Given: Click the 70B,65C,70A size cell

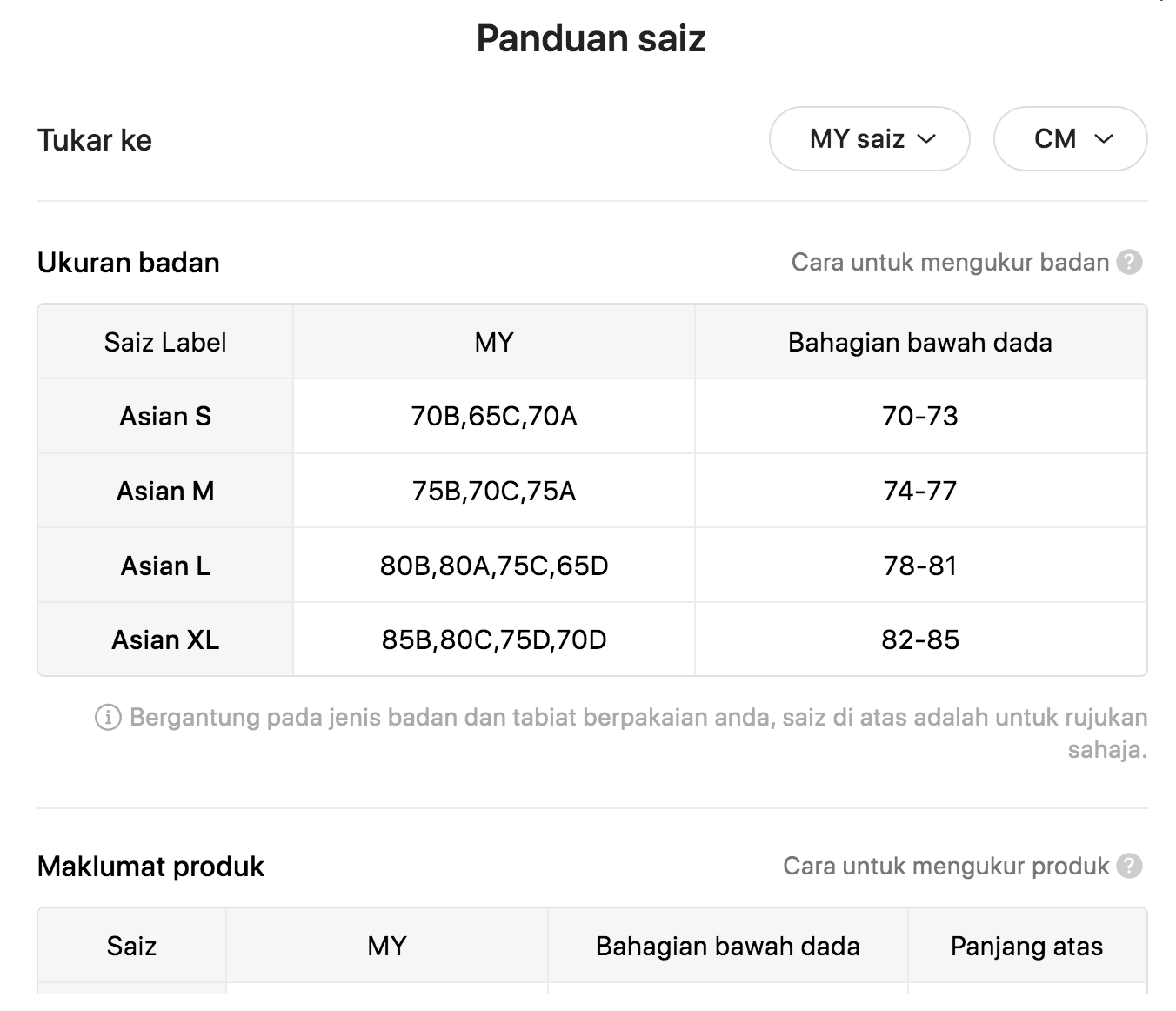Looking at the screenshot, I should tap(494, 416).
